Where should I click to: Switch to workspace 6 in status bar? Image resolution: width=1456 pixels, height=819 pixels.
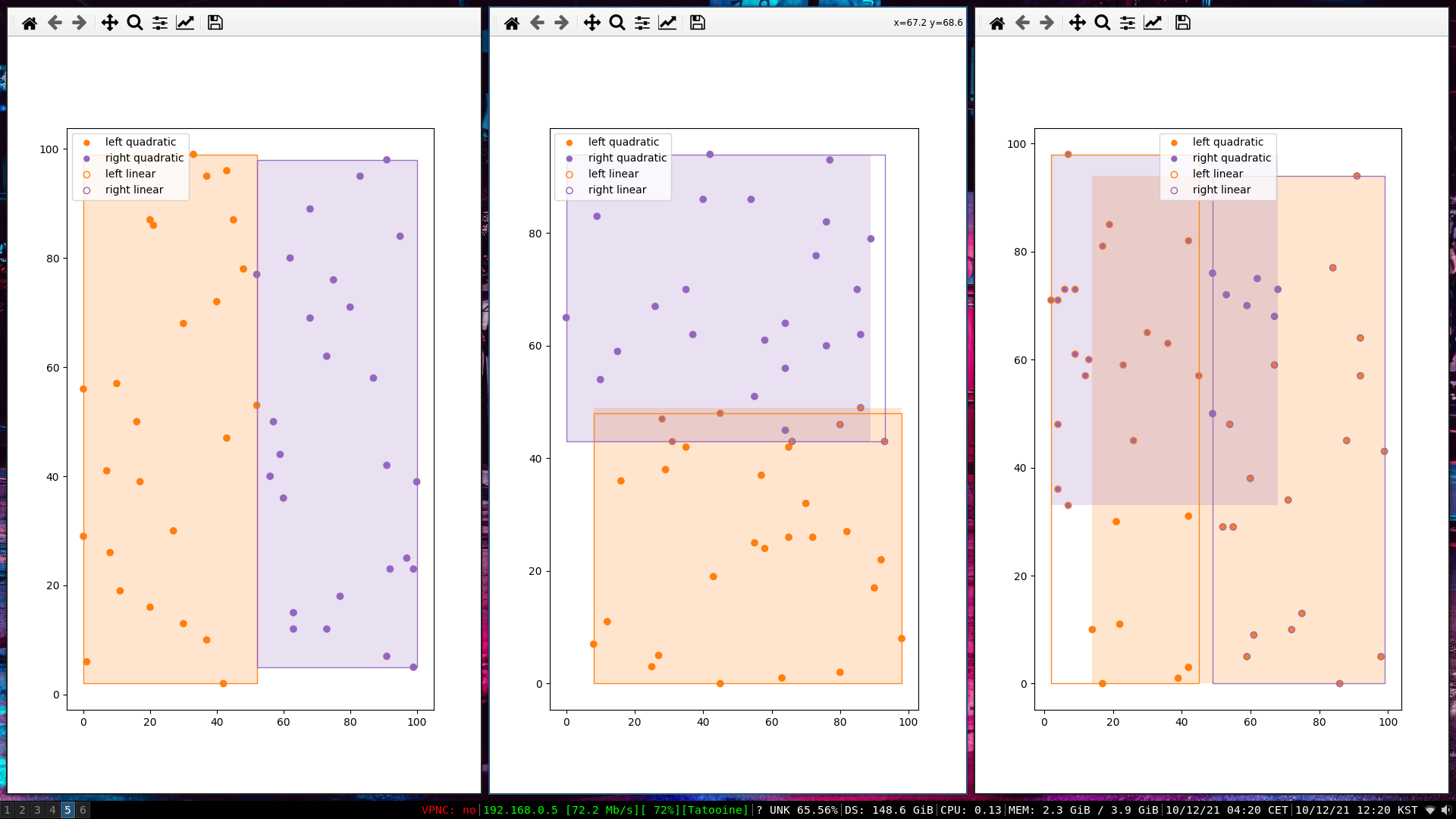[83, 810]
